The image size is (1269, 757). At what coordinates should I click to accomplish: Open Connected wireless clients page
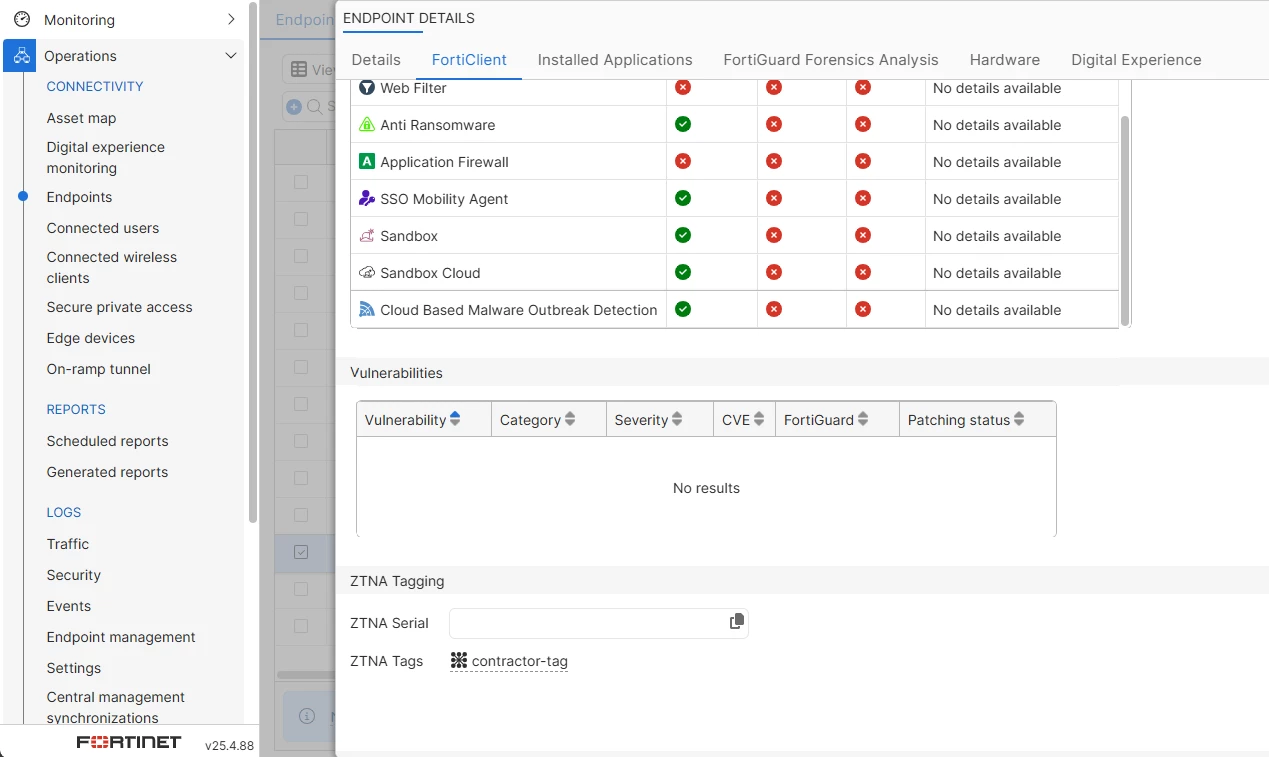112,267
